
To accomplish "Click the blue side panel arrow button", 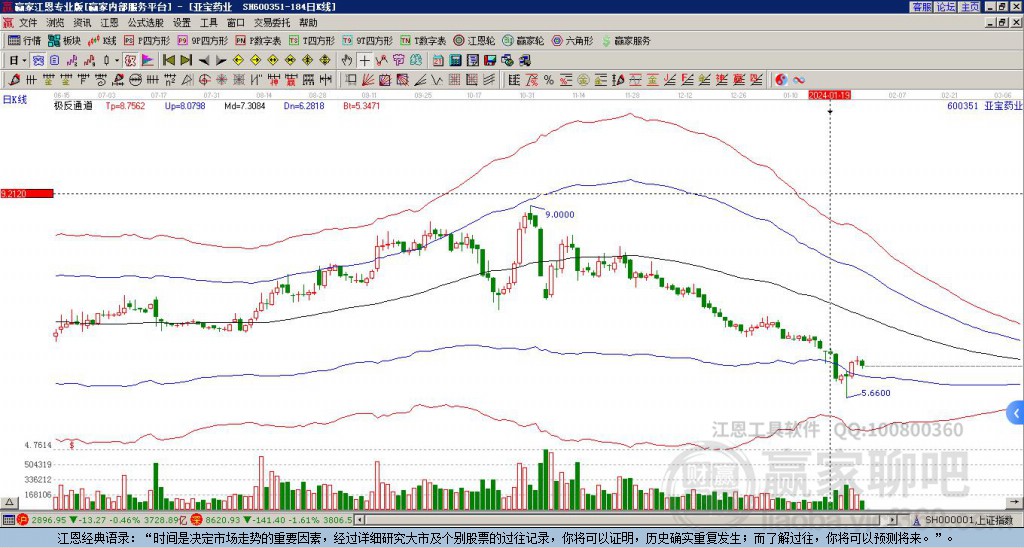I will coord(1016,413).
